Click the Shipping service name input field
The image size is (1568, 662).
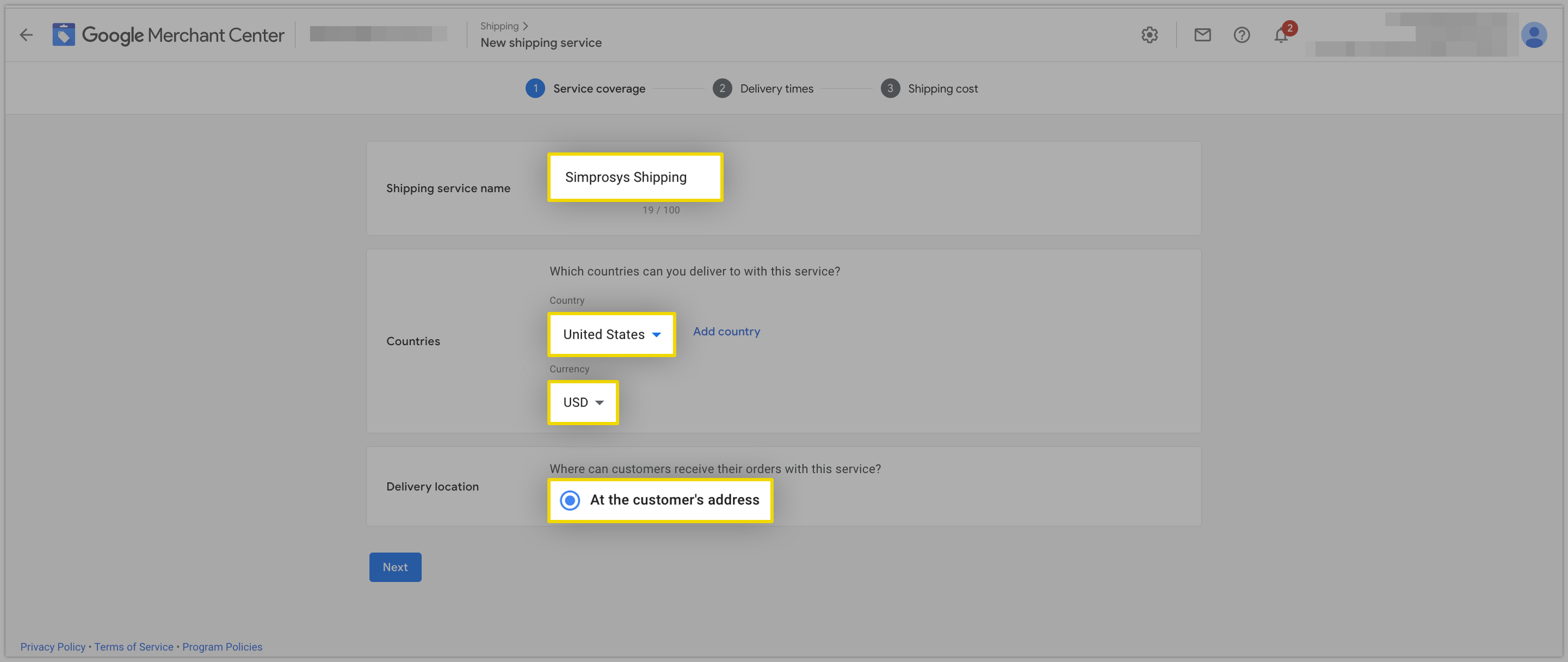pyautogui.click(x=635, y=177)
